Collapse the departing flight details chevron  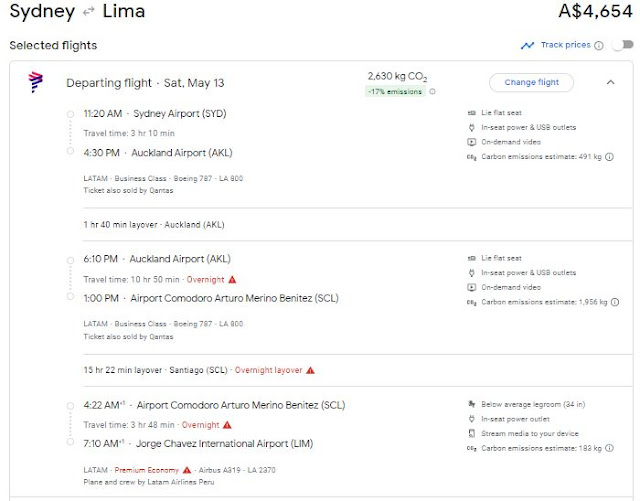(x=610, y=82)
